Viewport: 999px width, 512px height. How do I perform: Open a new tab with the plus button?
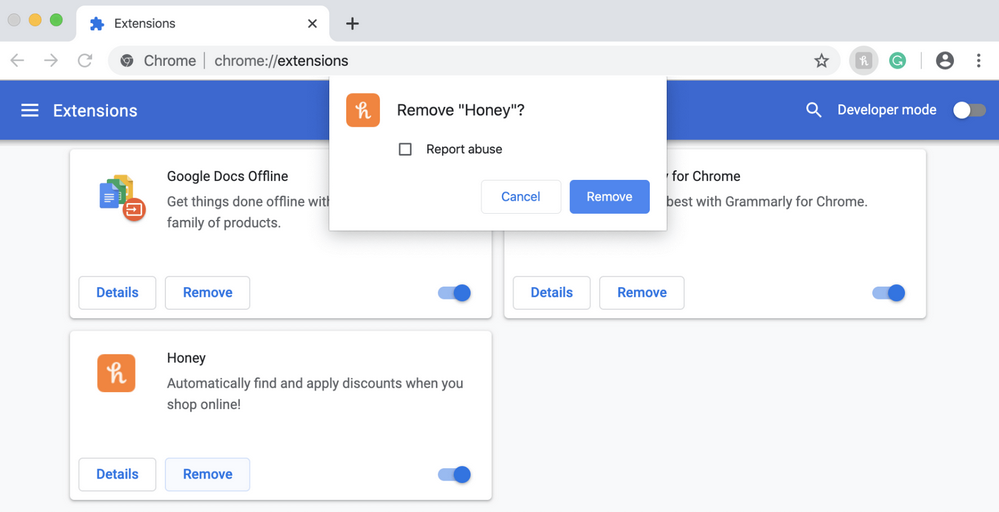pyautogui.click(x=352, y=24)
